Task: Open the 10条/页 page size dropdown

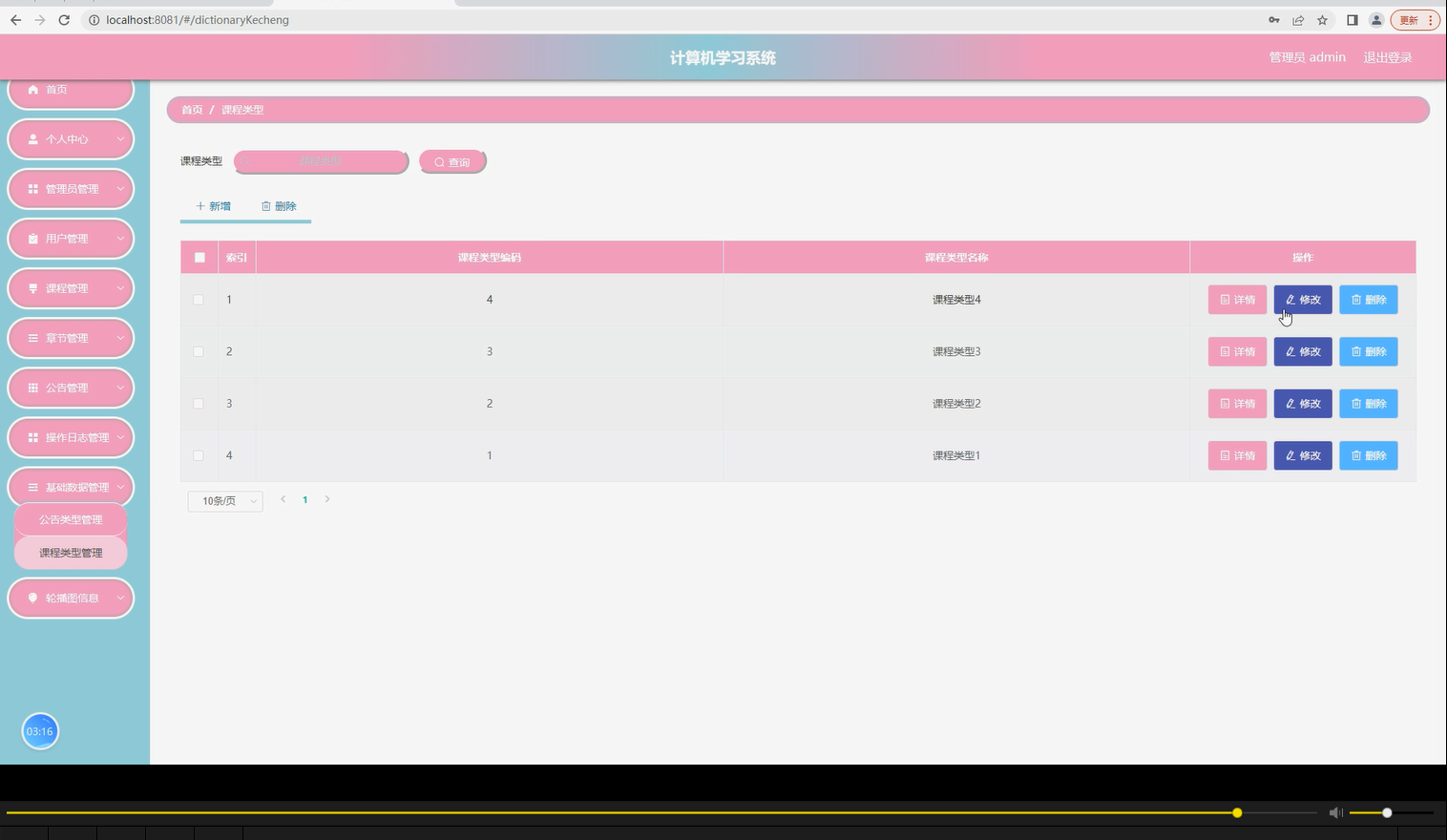Action: (x=225, y=501)
